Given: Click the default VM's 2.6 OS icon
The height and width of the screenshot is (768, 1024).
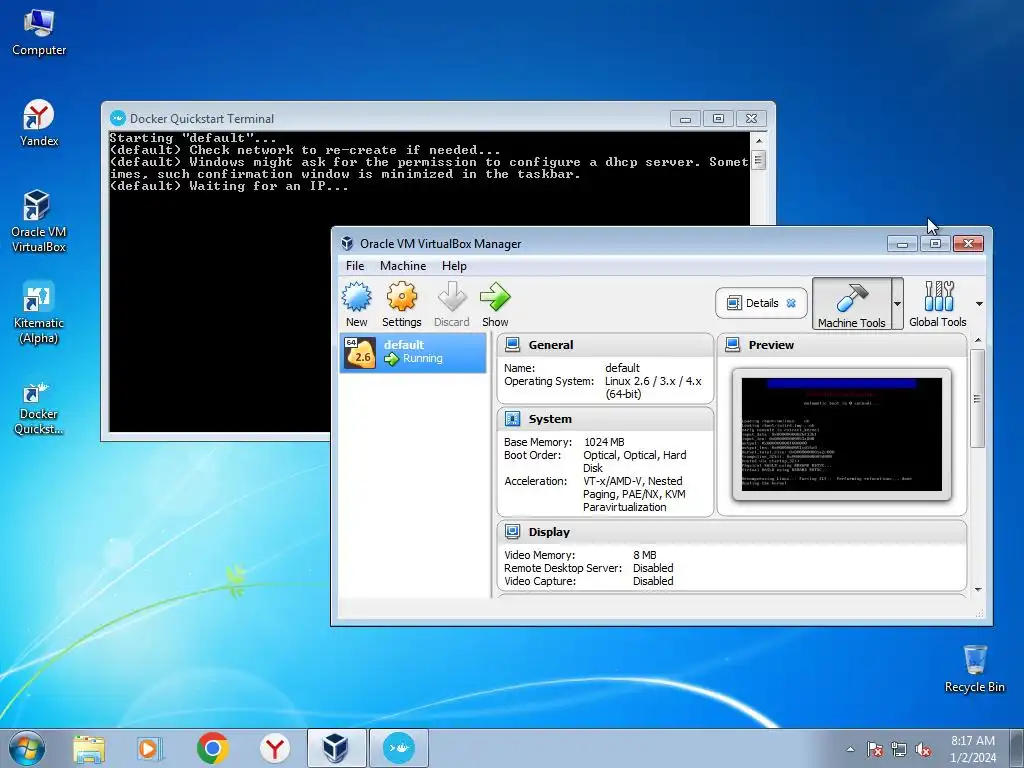Looking at the screenshot, I should tap(360, 353).
